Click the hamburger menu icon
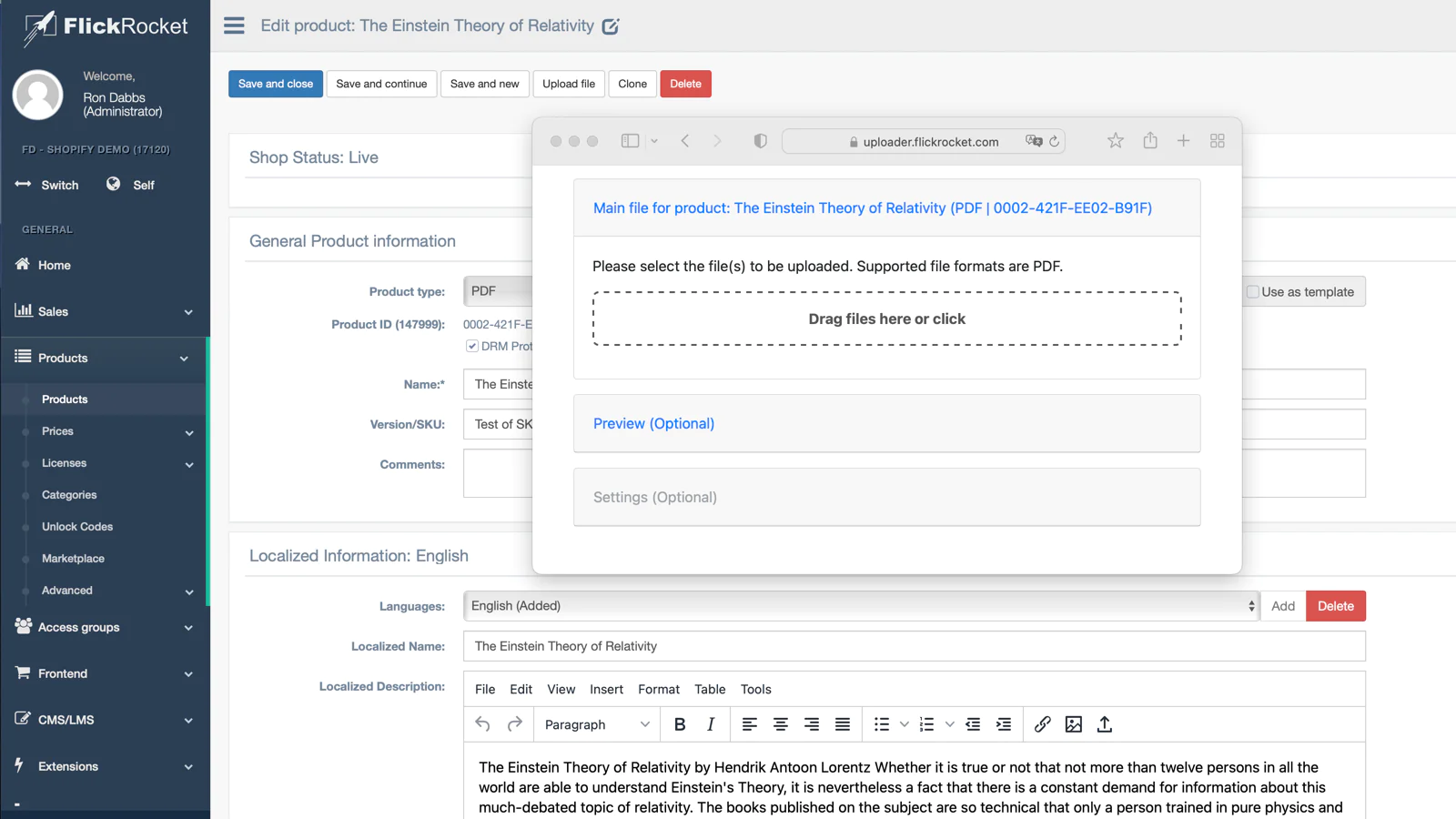 click(x=234, y=25)
